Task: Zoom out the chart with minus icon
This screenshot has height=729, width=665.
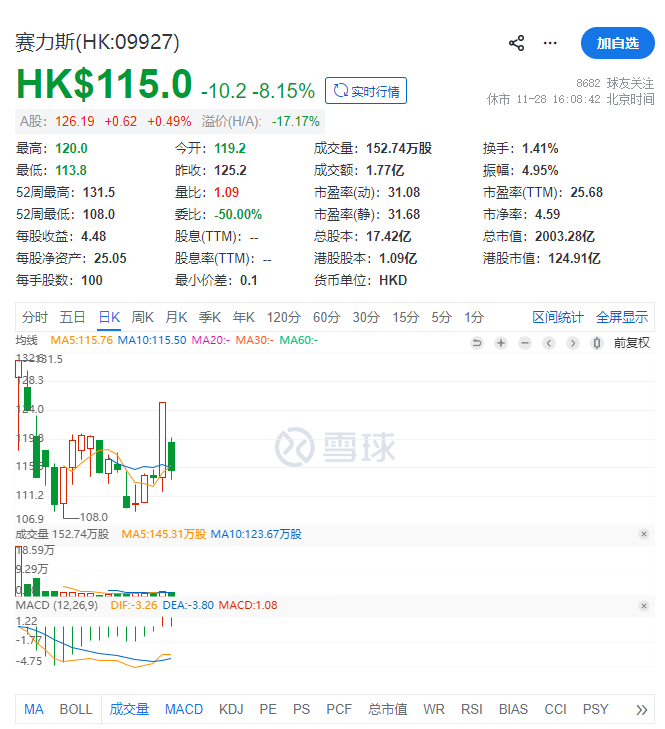Action: click(524, 343)
